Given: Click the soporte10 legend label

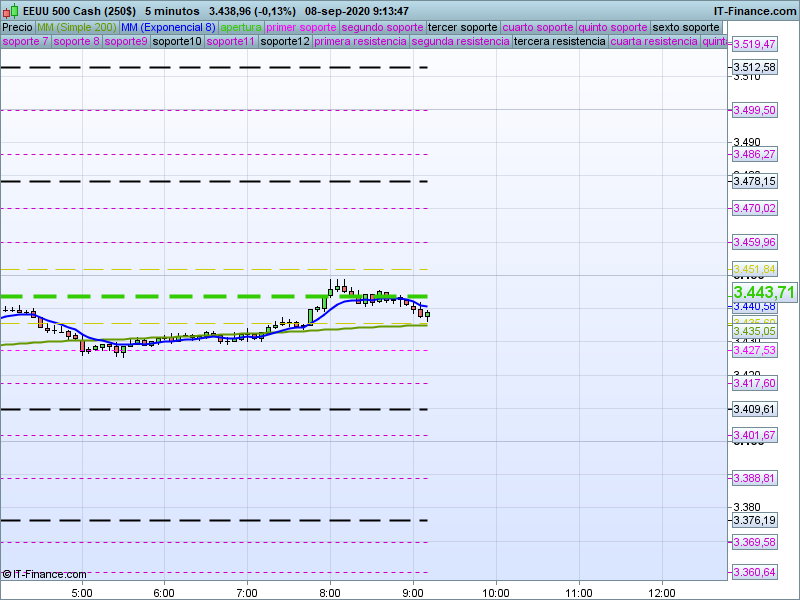Looking at the screenshot, I should (177, 41).
